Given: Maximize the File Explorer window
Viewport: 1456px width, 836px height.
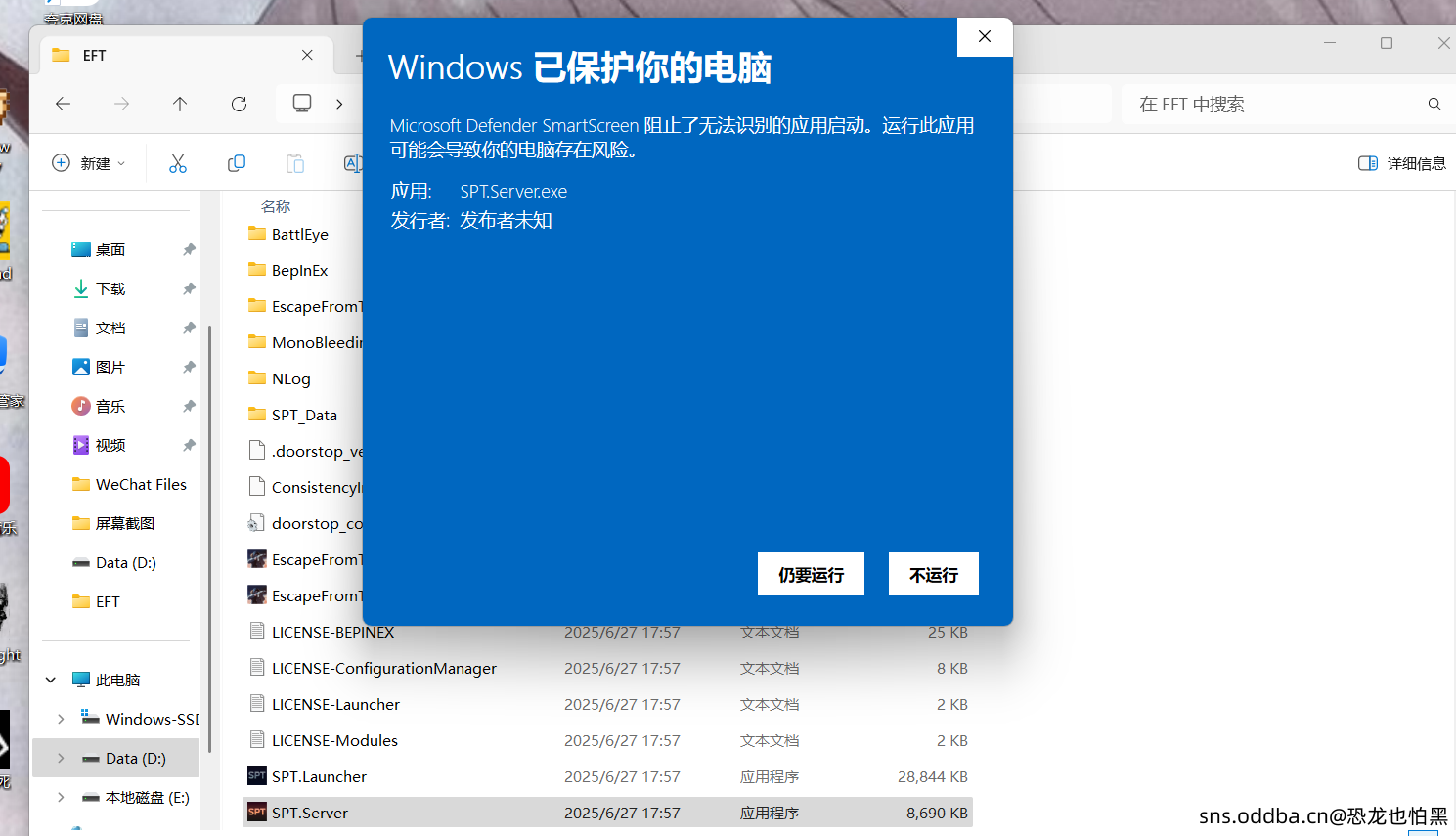Looking at the screenshot, I should [x=1387, y=43].
